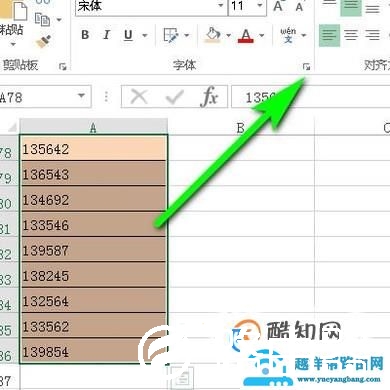Open fill color dropdown arrow
This screenshot has height=390, width=390.
point(229,35)
